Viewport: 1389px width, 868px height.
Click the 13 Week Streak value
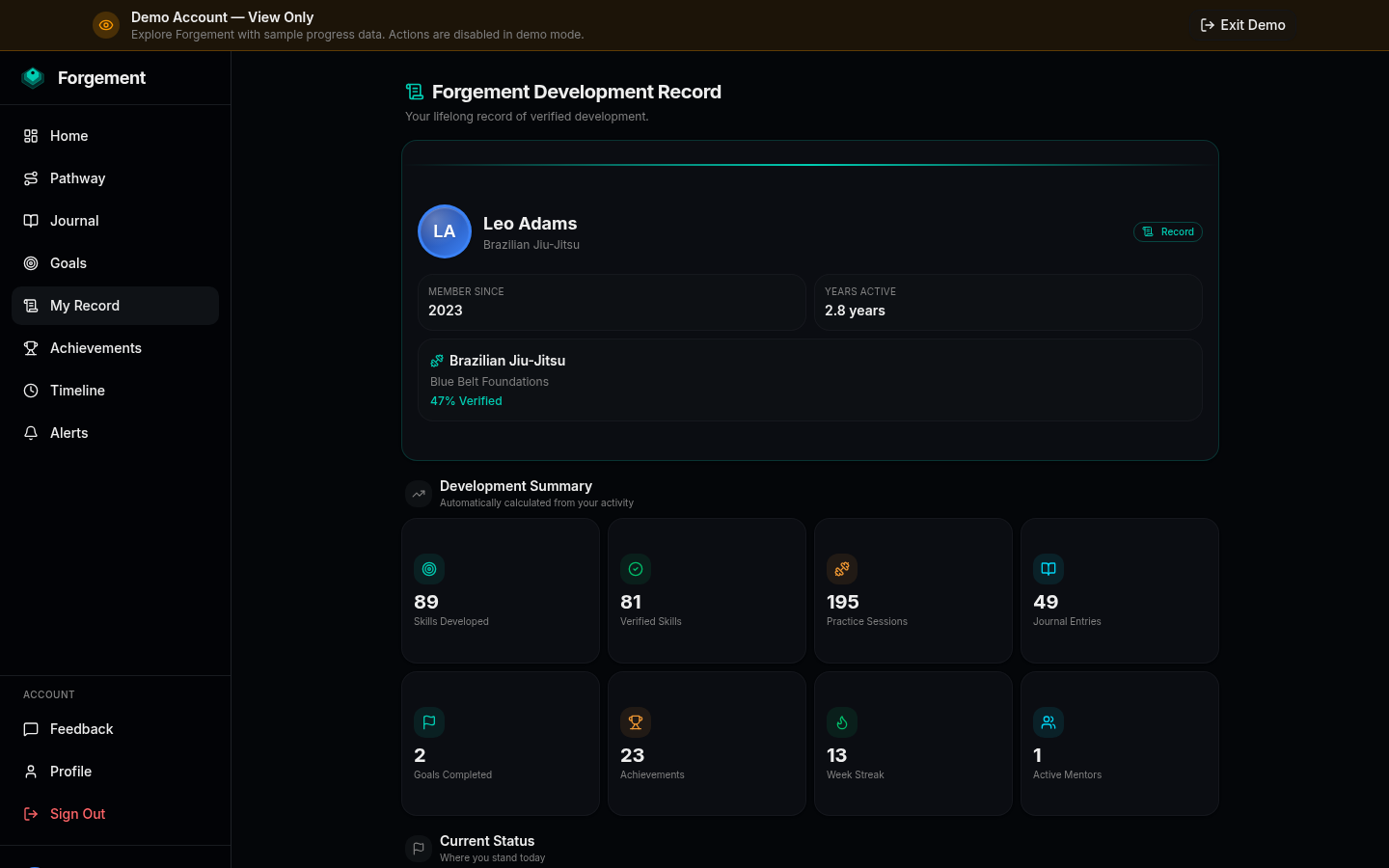tap(837, 755)
